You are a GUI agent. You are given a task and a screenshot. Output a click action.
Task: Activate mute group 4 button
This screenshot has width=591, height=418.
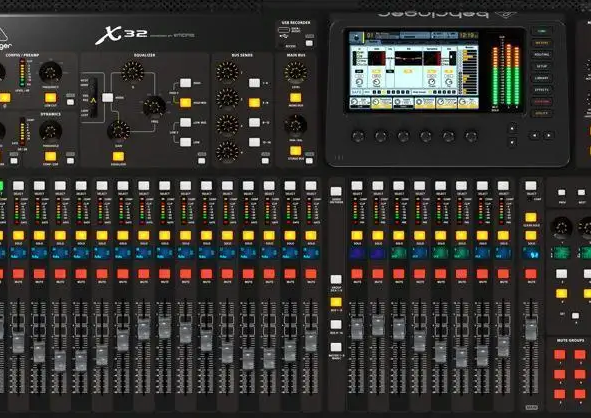point(580,375)
